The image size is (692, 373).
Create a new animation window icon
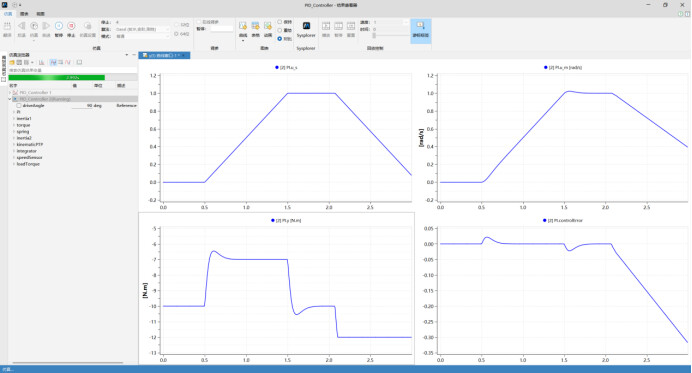(268, 26)
